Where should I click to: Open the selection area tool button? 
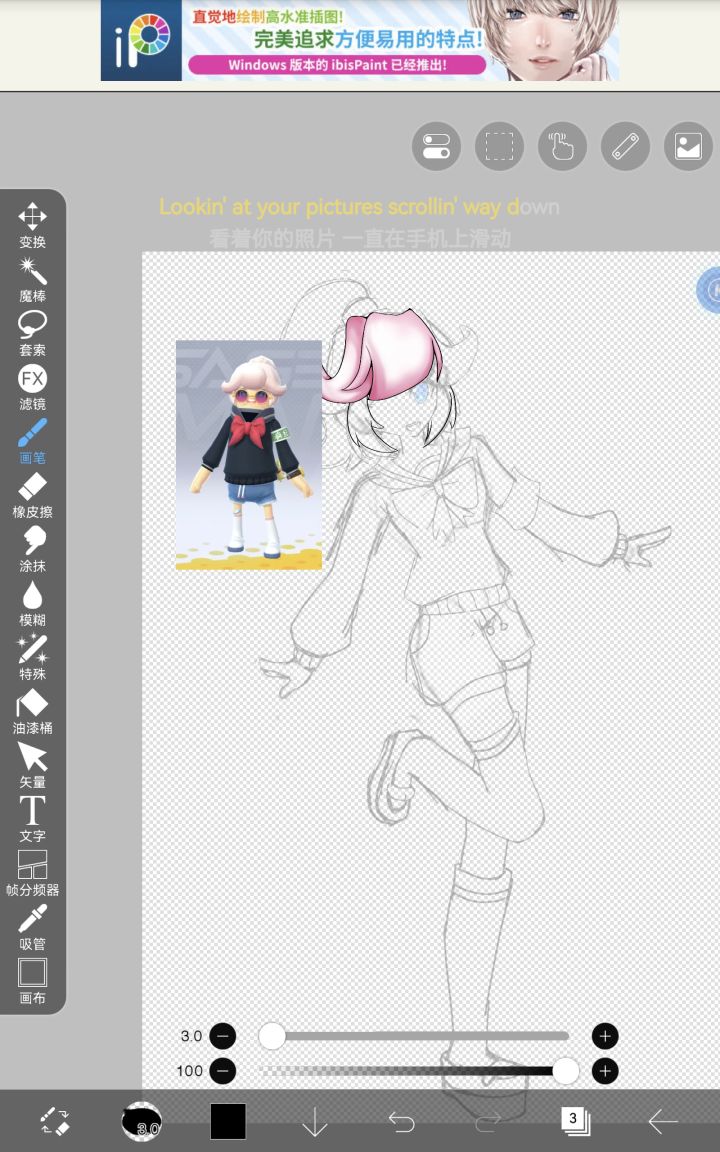pyautogui.click(x=500, y=146)
